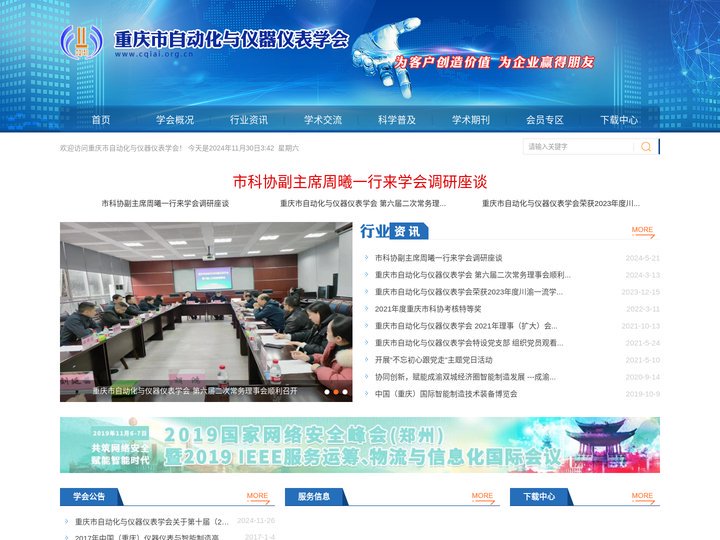Open sub-headline 荣获2023年度川...
This screenshot has height=540, width=720.
click(x=561, y=203)
